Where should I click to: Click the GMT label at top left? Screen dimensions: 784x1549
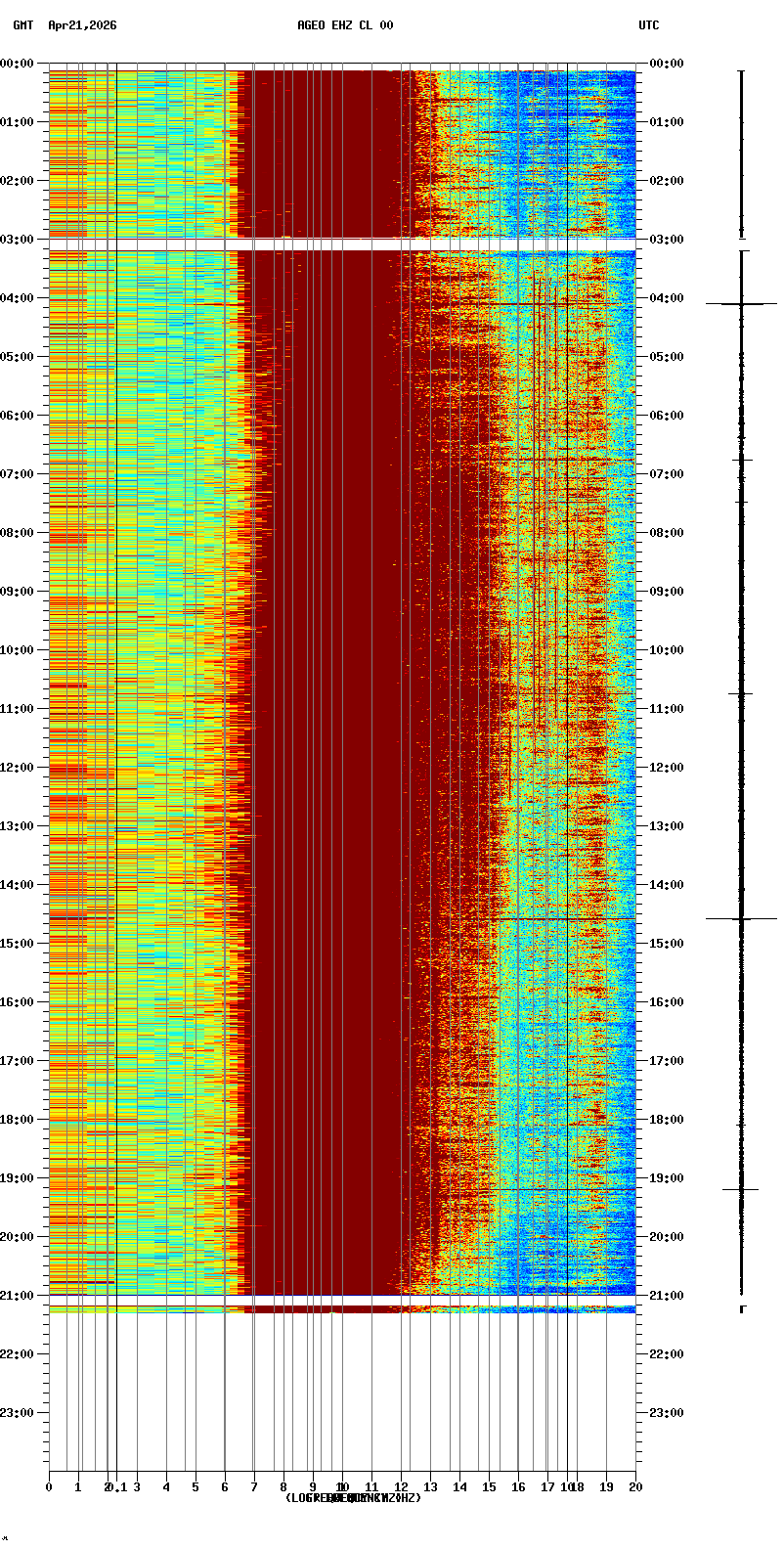[22, 26]
